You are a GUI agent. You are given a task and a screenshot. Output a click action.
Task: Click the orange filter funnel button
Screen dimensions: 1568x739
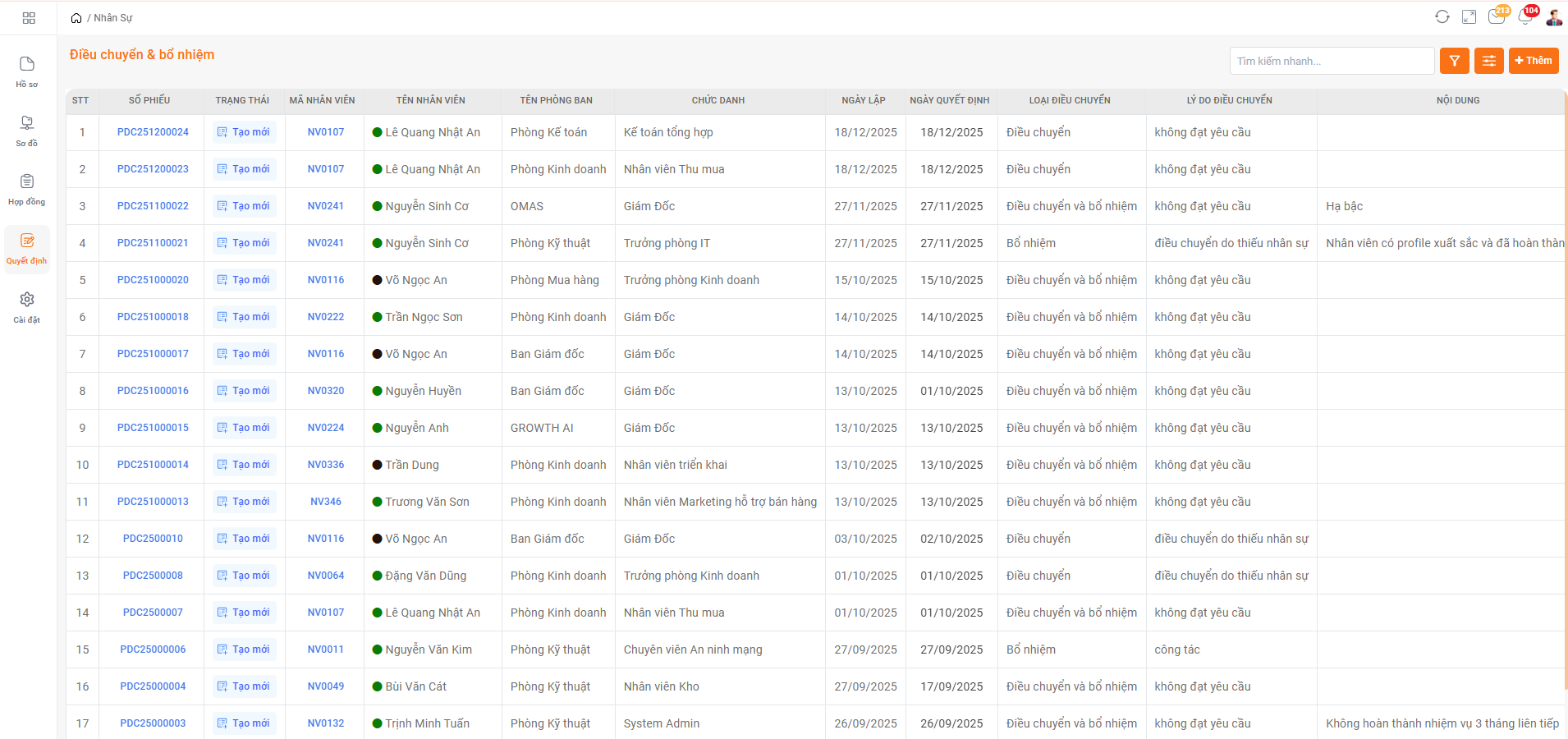1454,61
